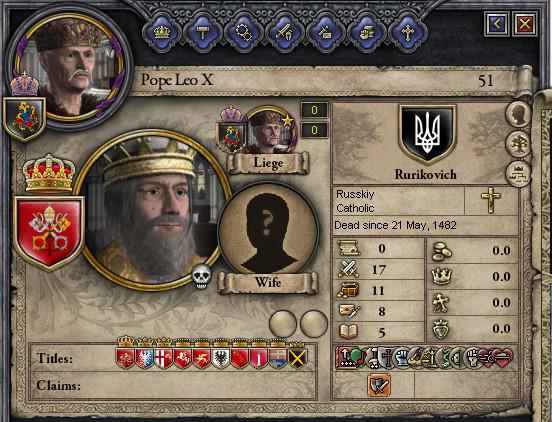Click the black eagle title shield
This screenshot has height=422, width=552.
pyautogui.click(x=221, y=358)
